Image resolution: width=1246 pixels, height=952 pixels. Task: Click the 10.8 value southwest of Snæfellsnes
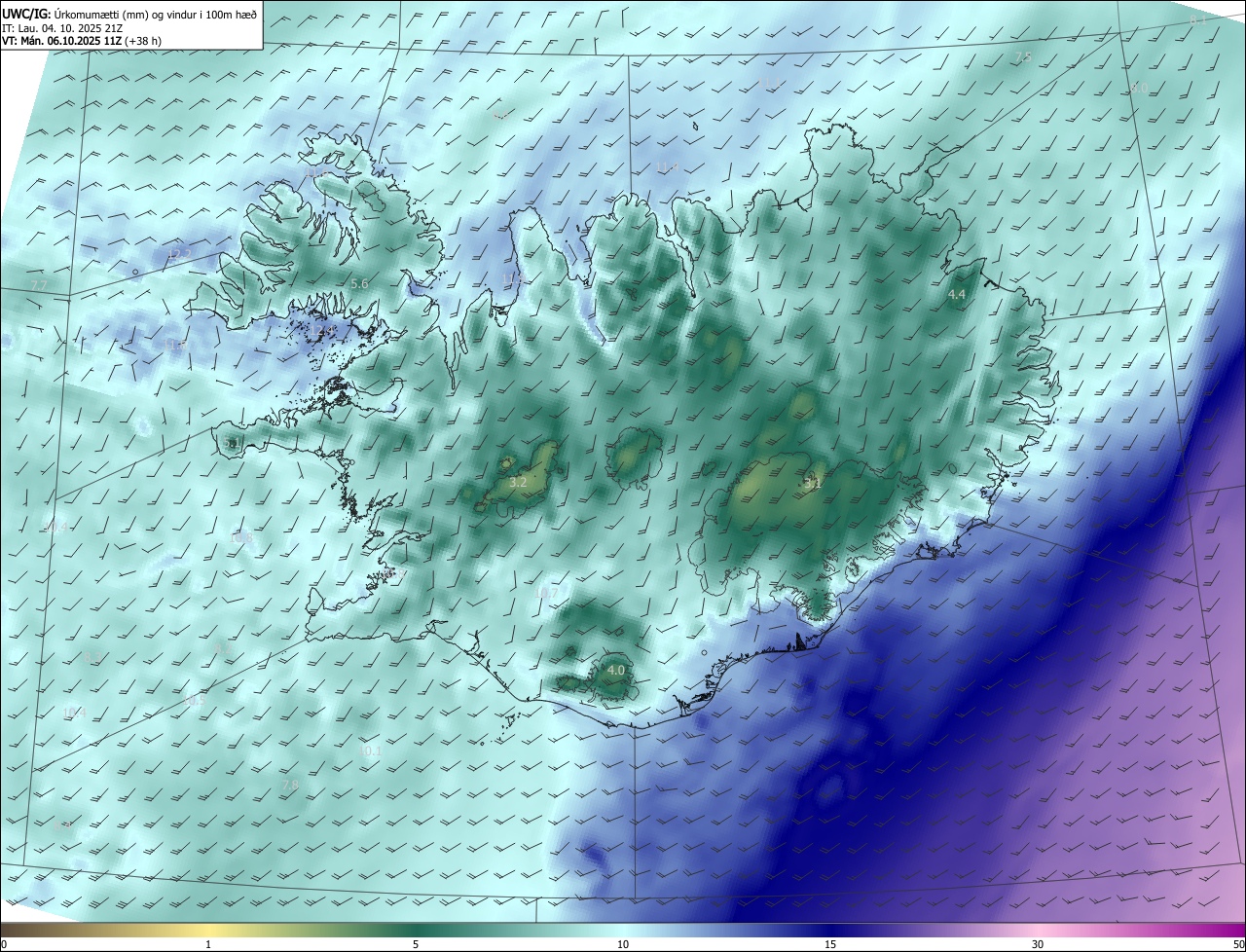(x=241, y=537)
